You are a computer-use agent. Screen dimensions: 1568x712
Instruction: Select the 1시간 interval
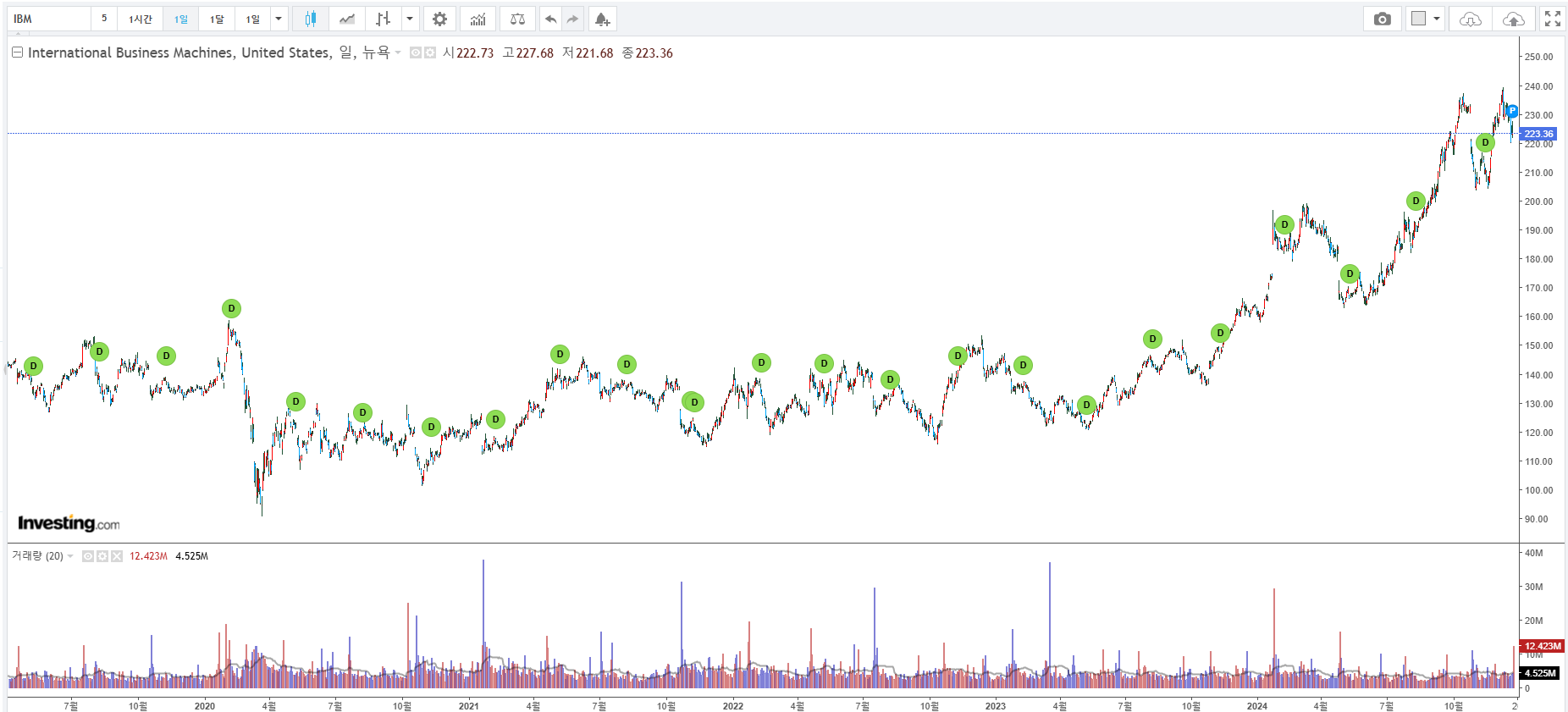pos(141,19)
